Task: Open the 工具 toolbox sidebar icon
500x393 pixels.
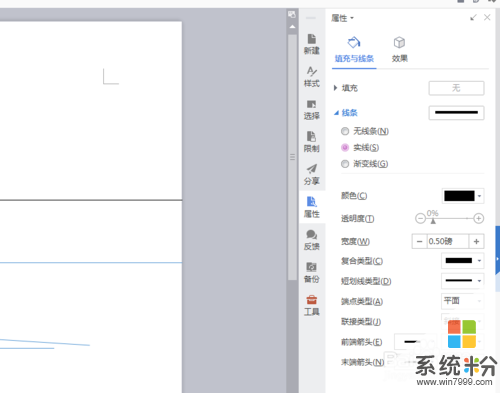Action: (x=312, y=305)
